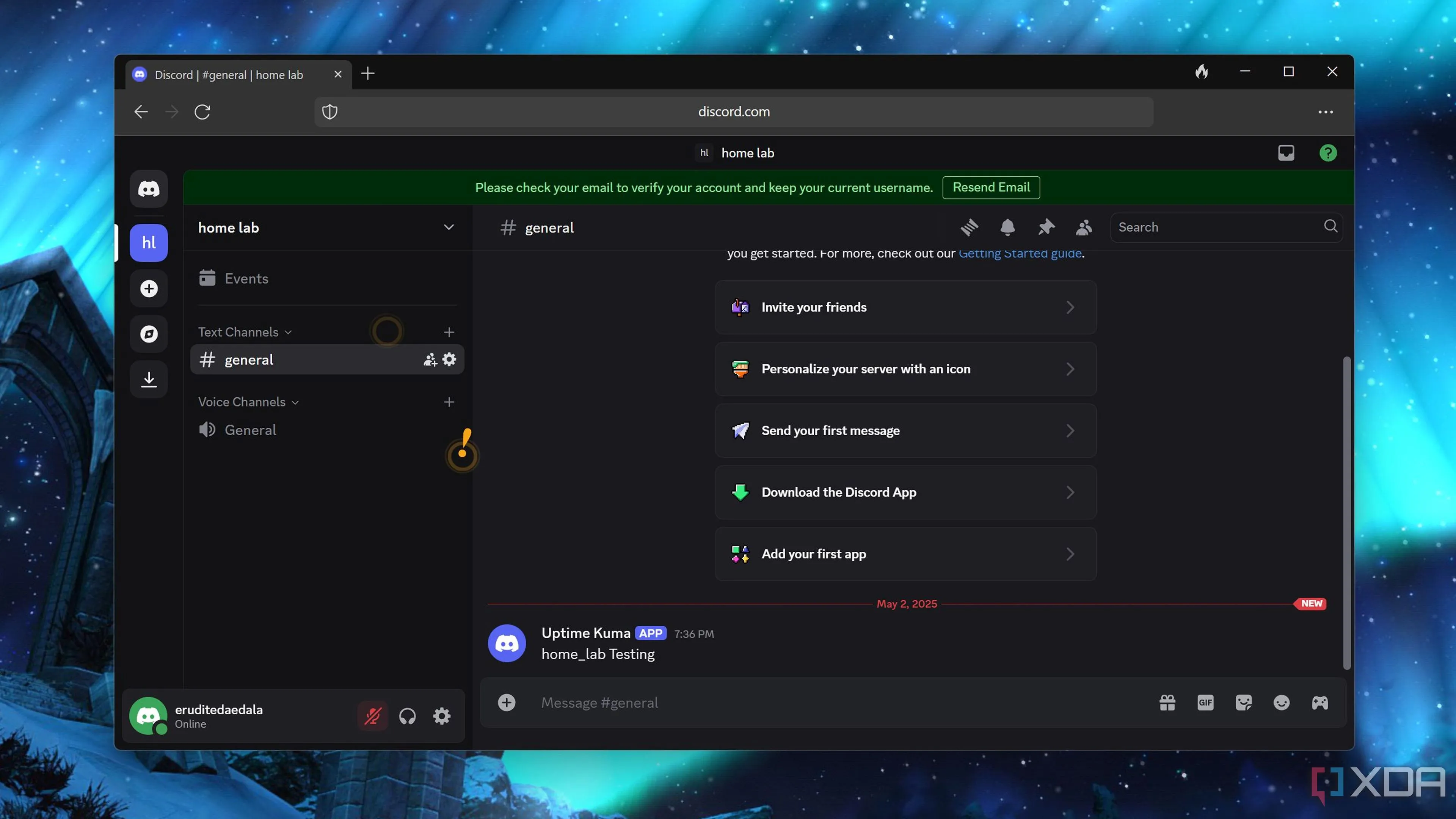
Task: Click Uptime Kuma bot avatar
Action: tap(507, 643)
